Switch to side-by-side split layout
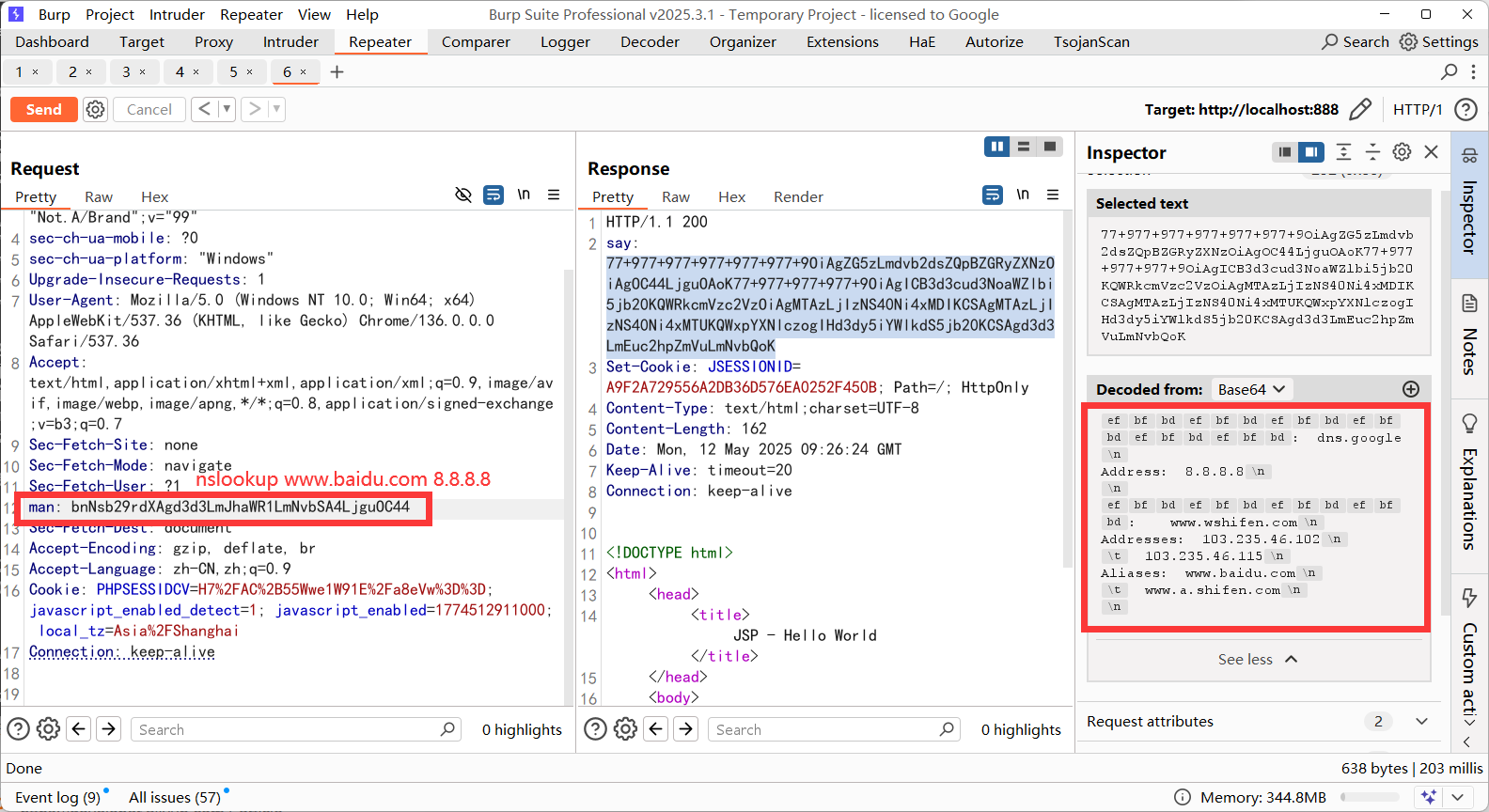The width and height of the screenshot is (1489, 812). click(x=996, y=147)
